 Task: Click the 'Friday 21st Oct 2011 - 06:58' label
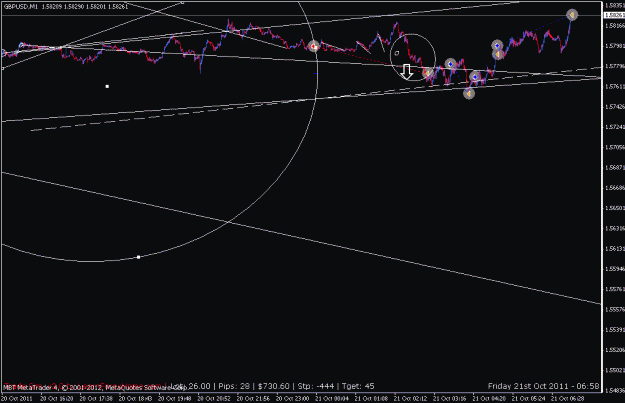(543, 386)
